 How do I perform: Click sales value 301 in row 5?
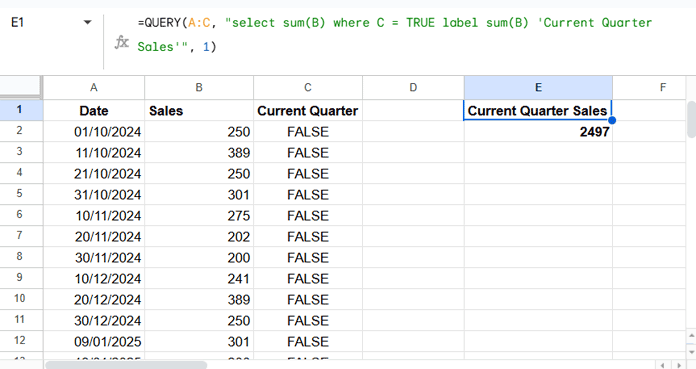(x=199, y=194)
